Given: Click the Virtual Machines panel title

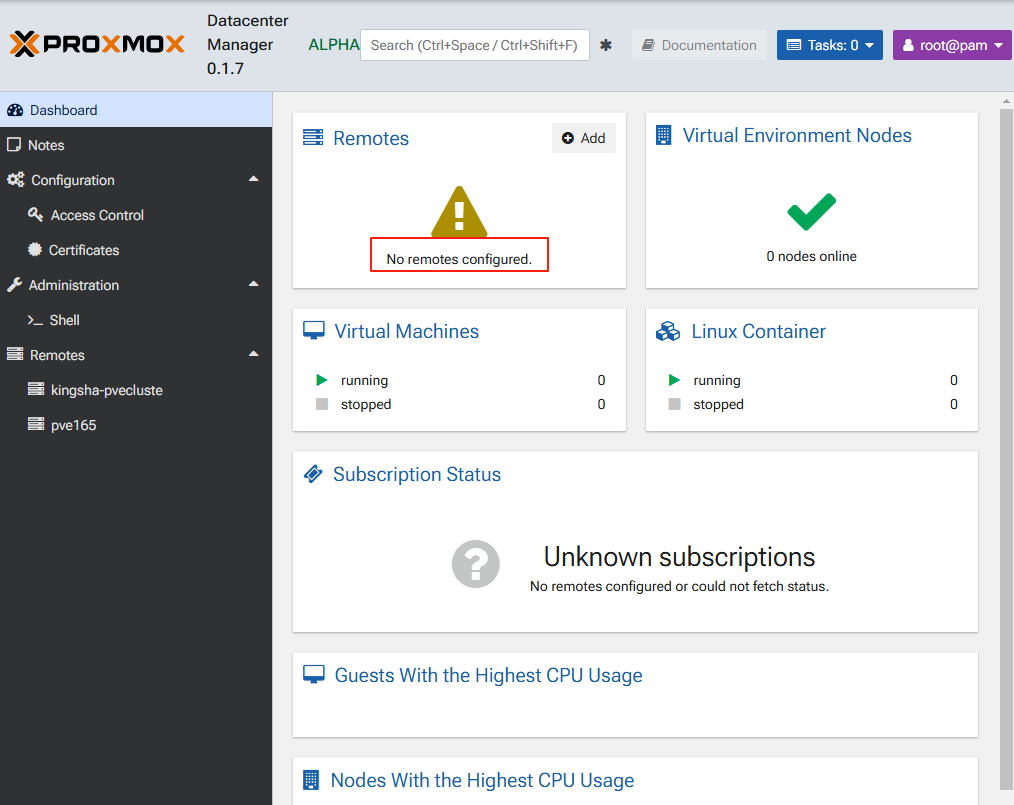Looking at the screenshot, I should [x=406, y=331].
